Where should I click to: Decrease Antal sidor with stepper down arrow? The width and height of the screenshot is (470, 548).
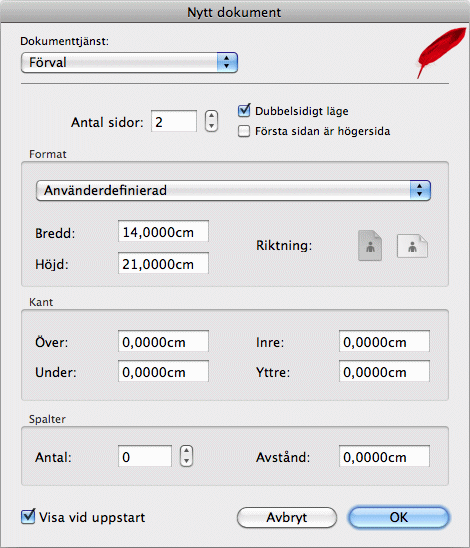211,126
